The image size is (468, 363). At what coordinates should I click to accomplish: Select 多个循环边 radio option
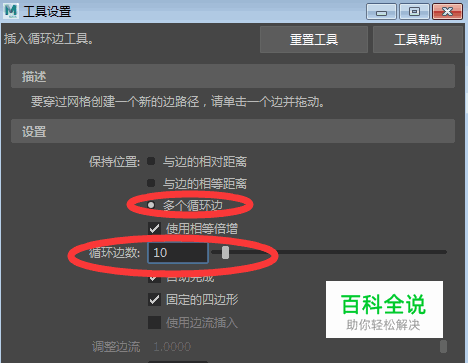[151, 205]
